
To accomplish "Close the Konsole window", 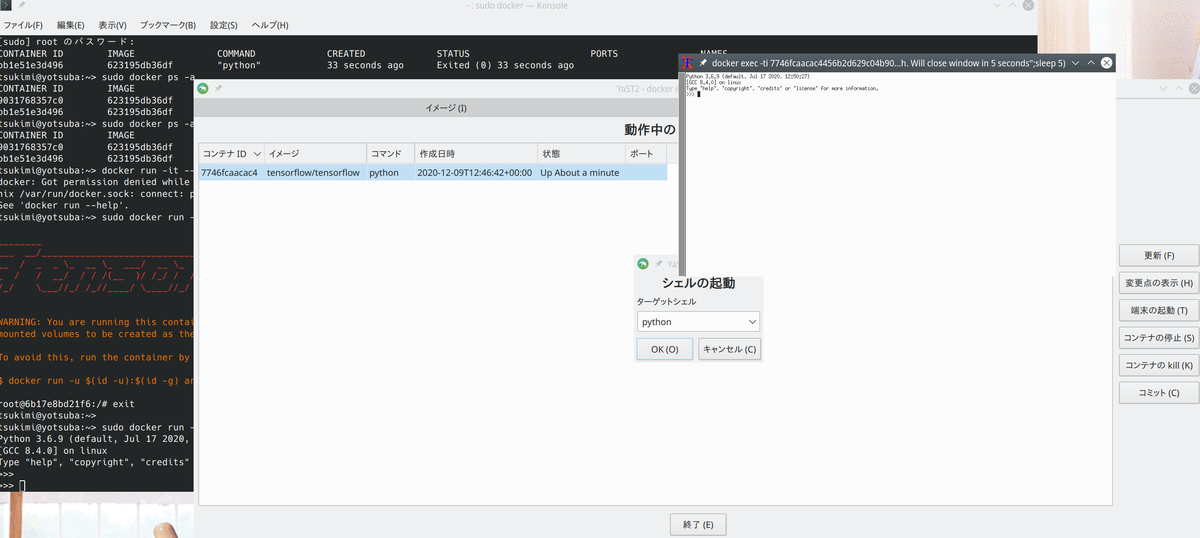I will click(1028, 7).
